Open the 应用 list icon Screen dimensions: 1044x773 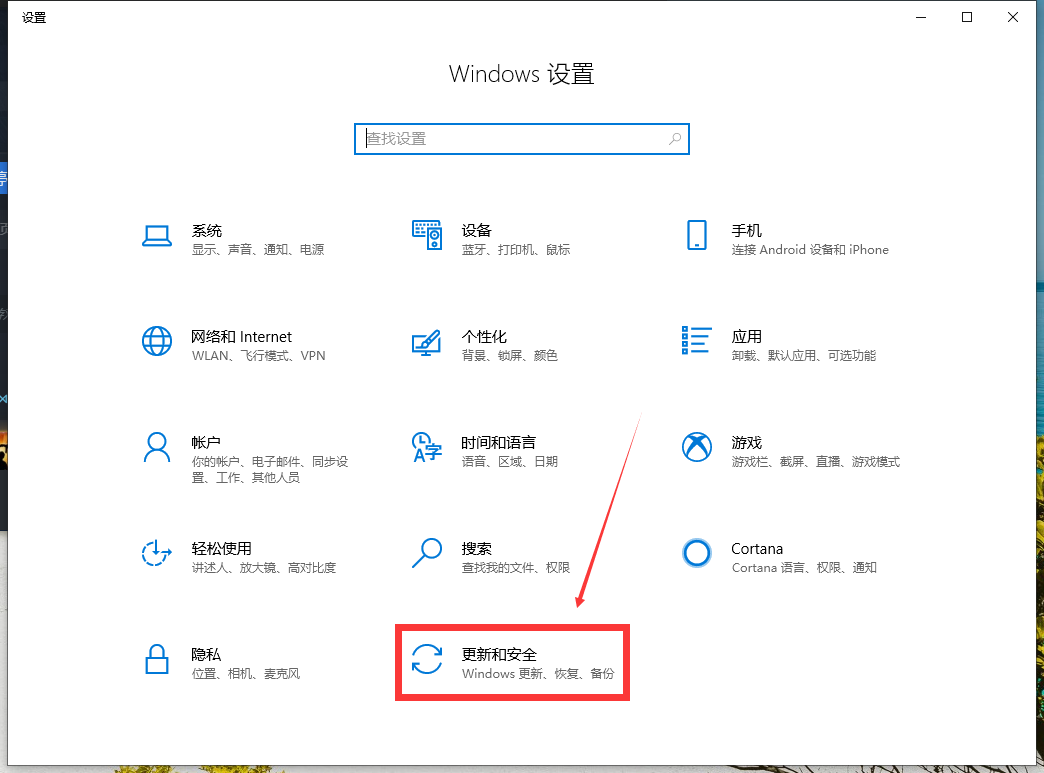coord(696,340)
